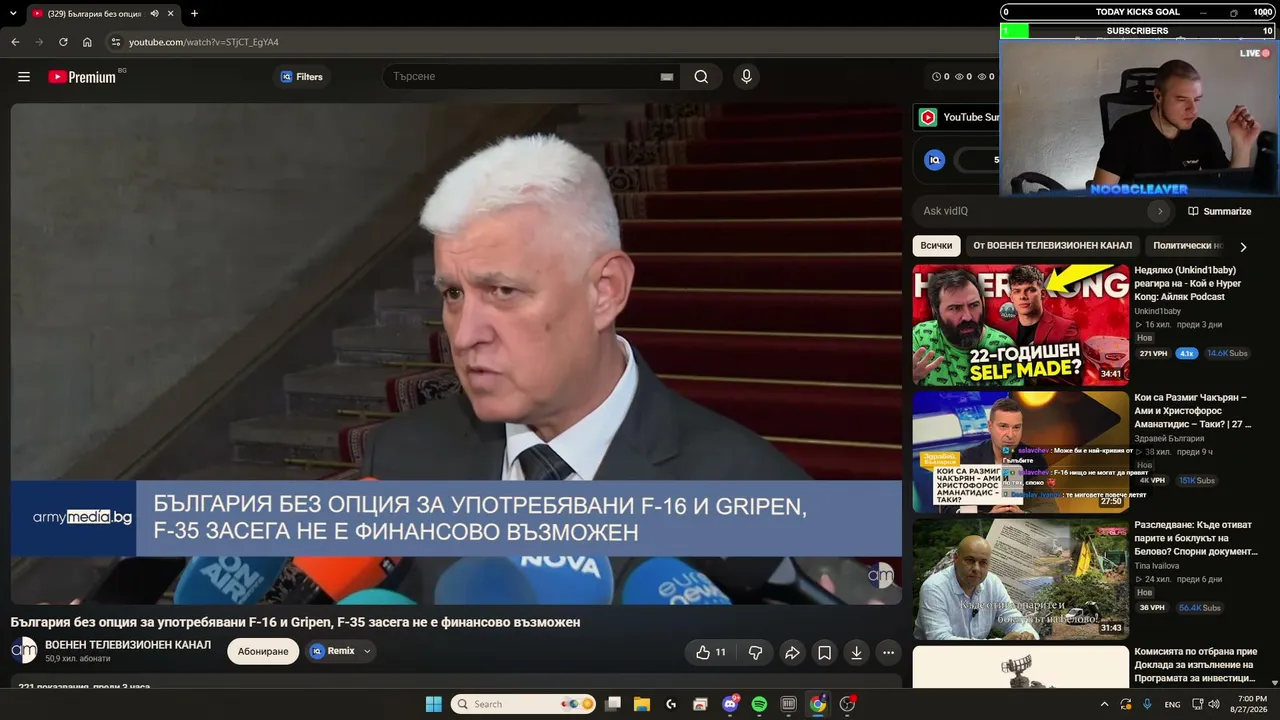Open Кои са Размиг Чакърян video title

click(x=1193, y=410)
